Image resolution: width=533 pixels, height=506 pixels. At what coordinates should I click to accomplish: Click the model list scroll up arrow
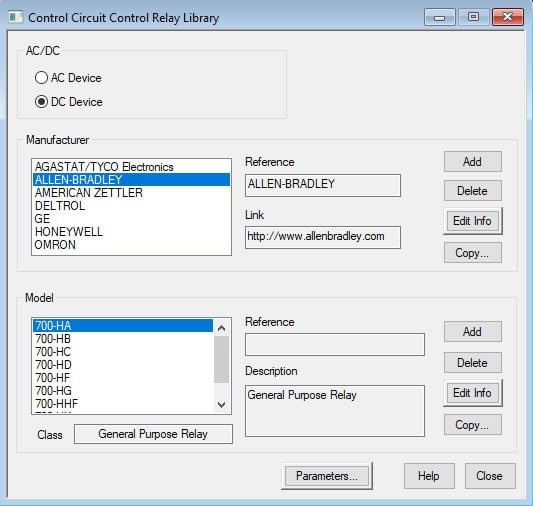coord(222,328)
